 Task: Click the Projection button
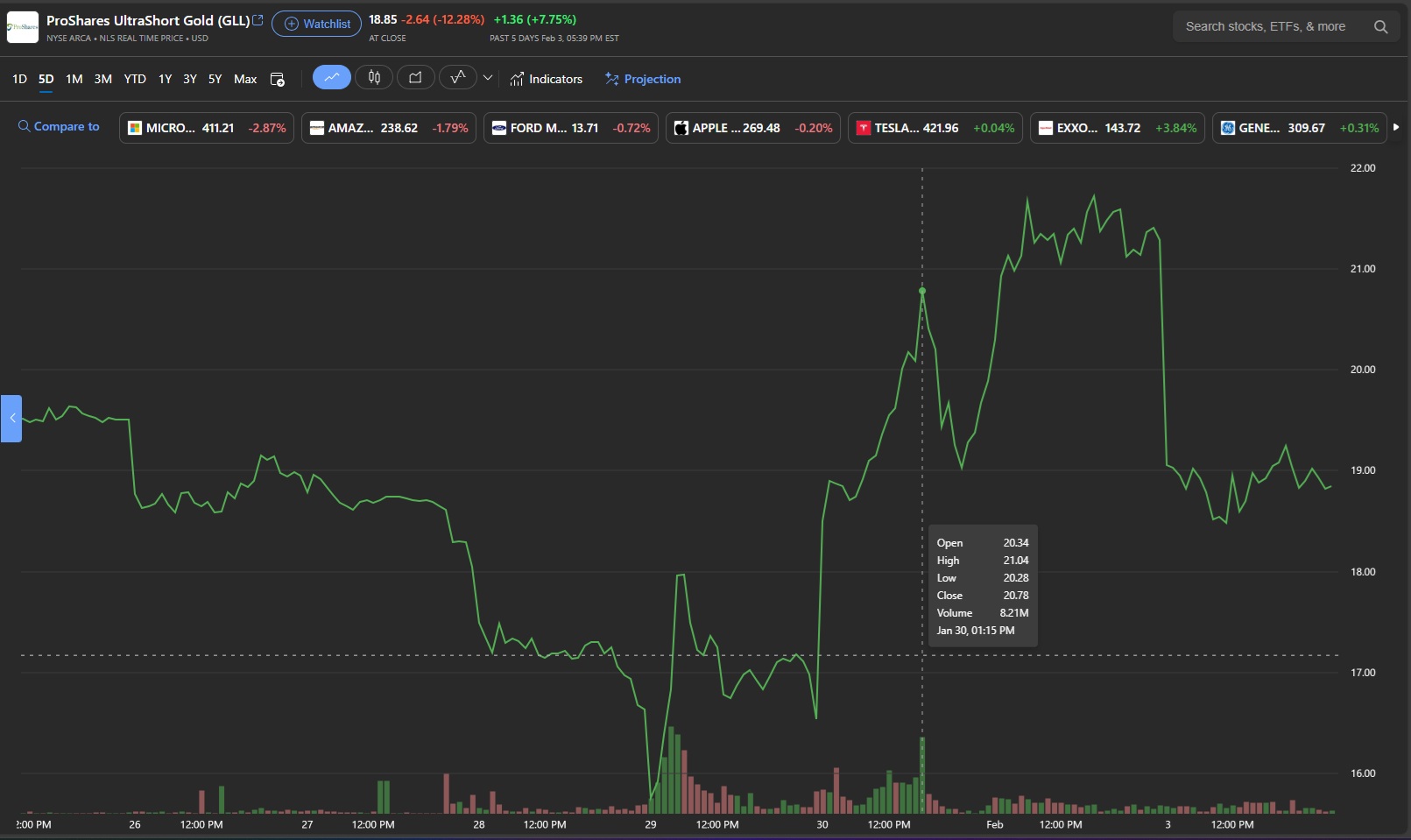pos(643,79)
